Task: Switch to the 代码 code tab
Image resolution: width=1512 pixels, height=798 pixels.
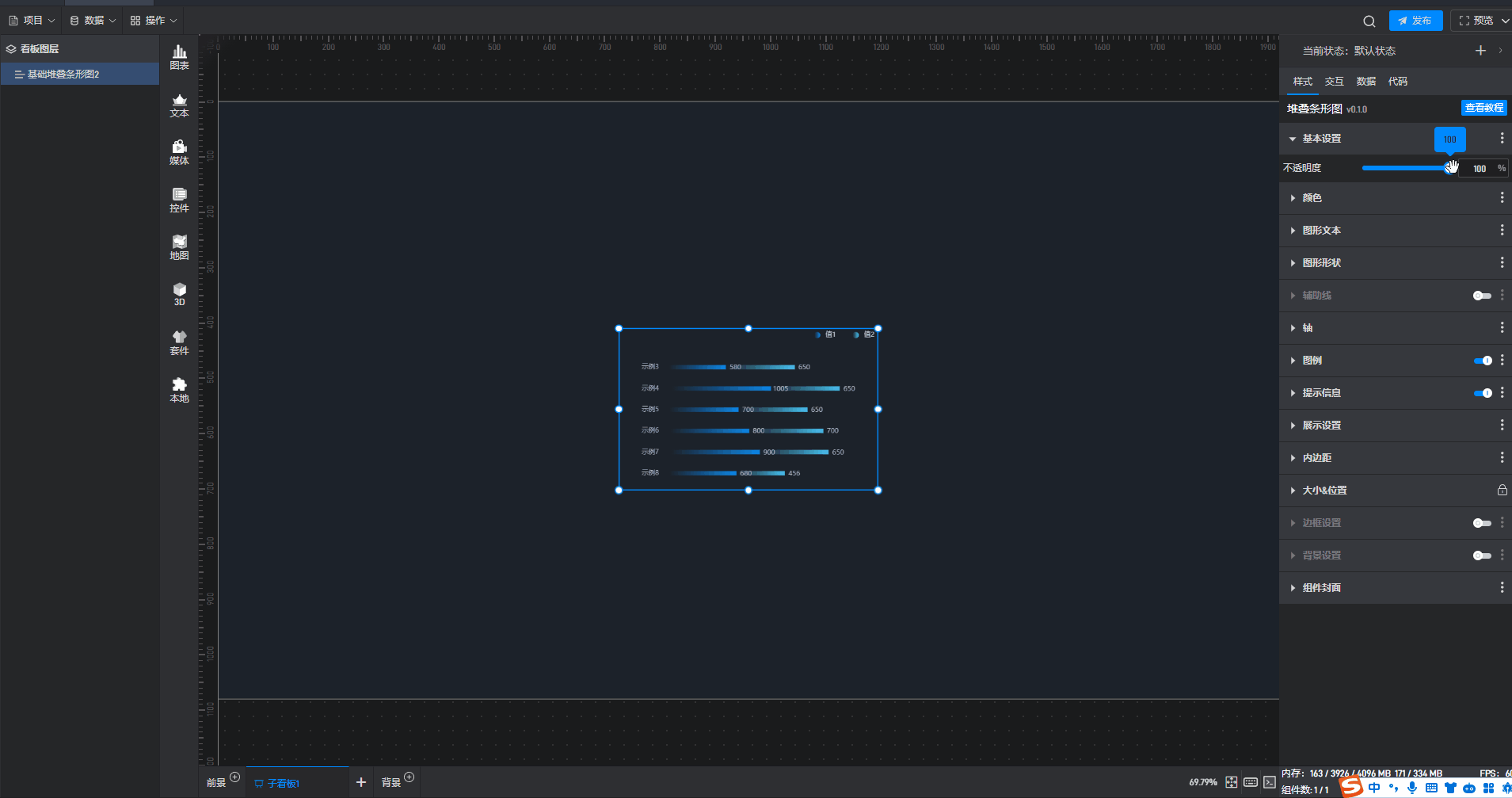Action: (x=1397, y=82)
